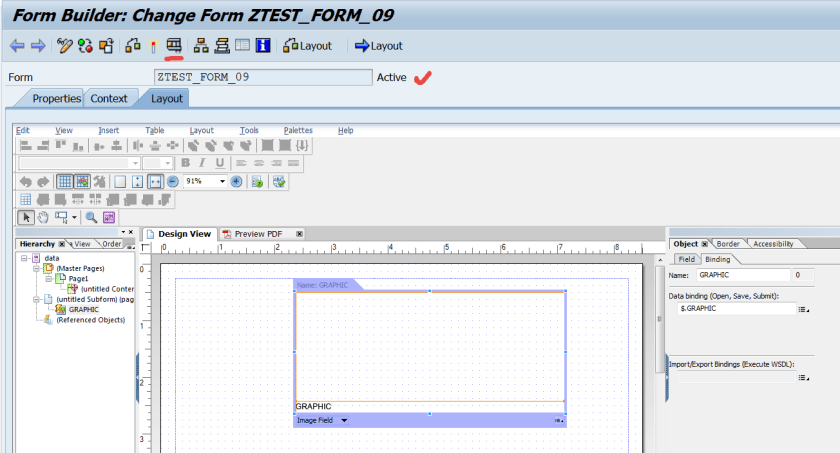The height and width of the screenshot is (453, 840).
Task: Click the green-red Active/Inactive icon
Action: (x=85, y=46)
